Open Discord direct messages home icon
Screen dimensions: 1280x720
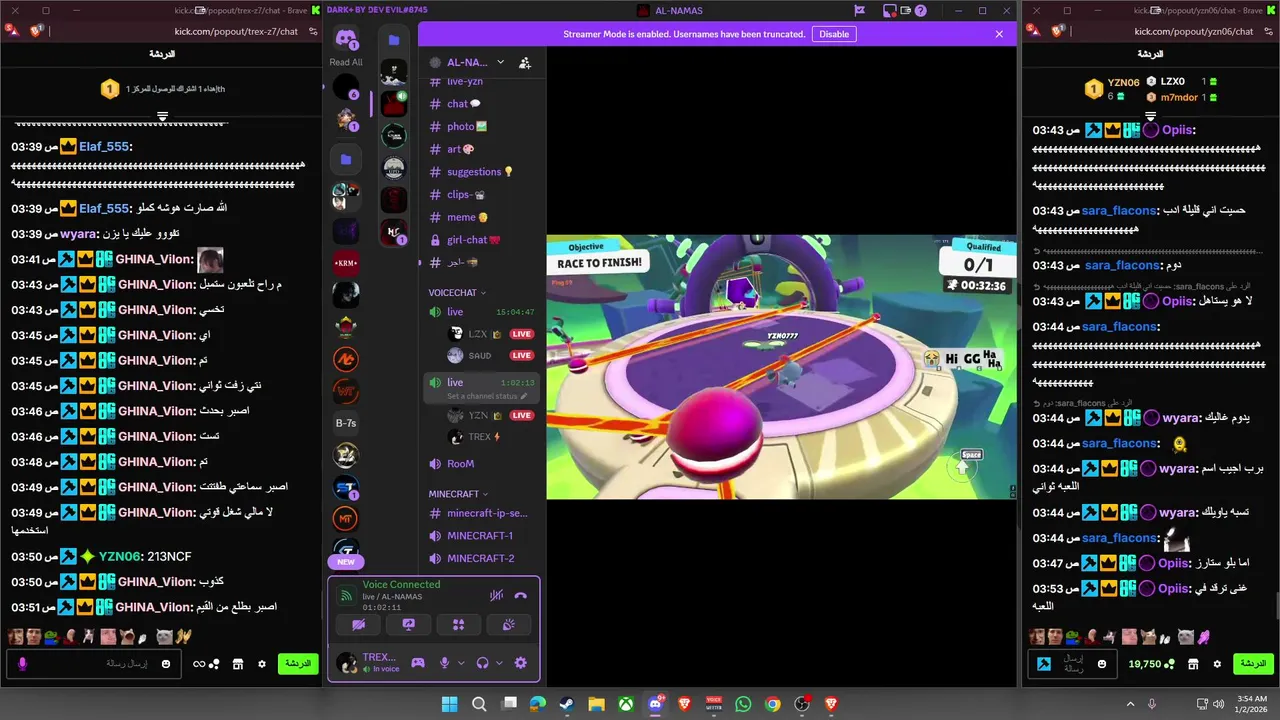(x=347, y=40)
